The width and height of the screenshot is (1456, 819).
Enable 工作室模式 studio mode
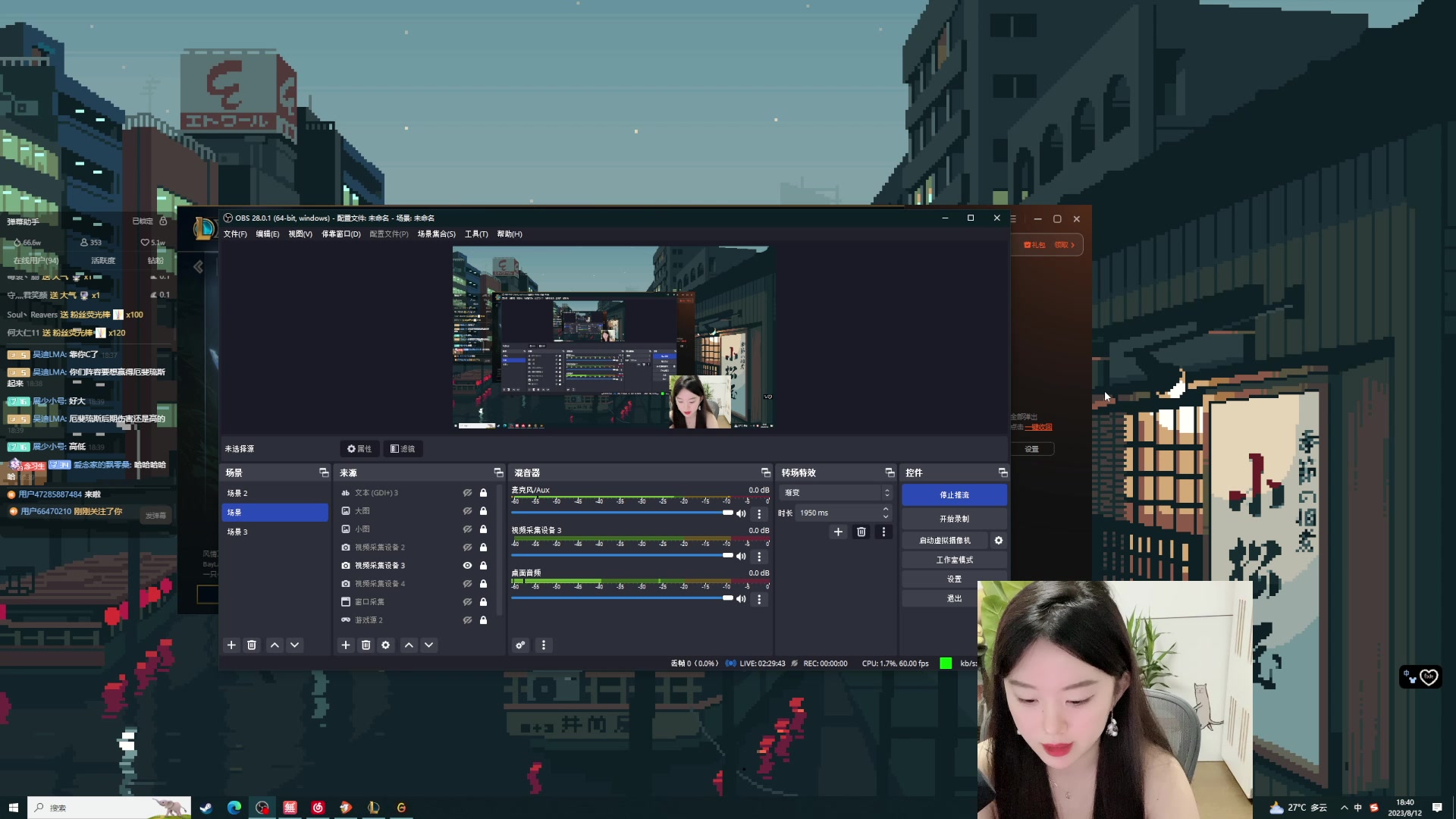coord(954,560)
